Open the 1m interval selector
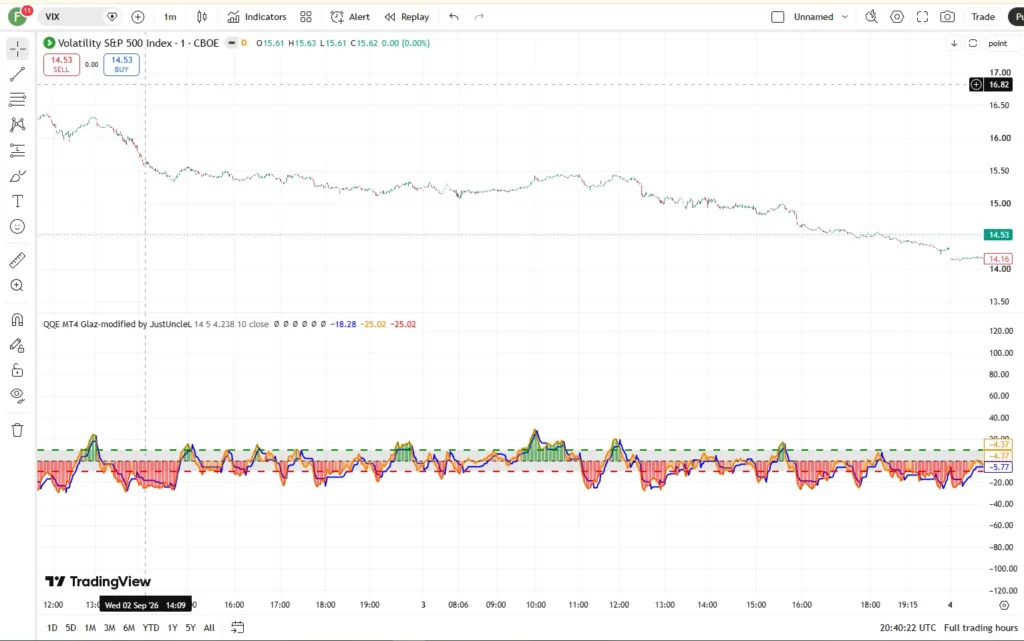The image size is (1024, 641). [170, 17]
